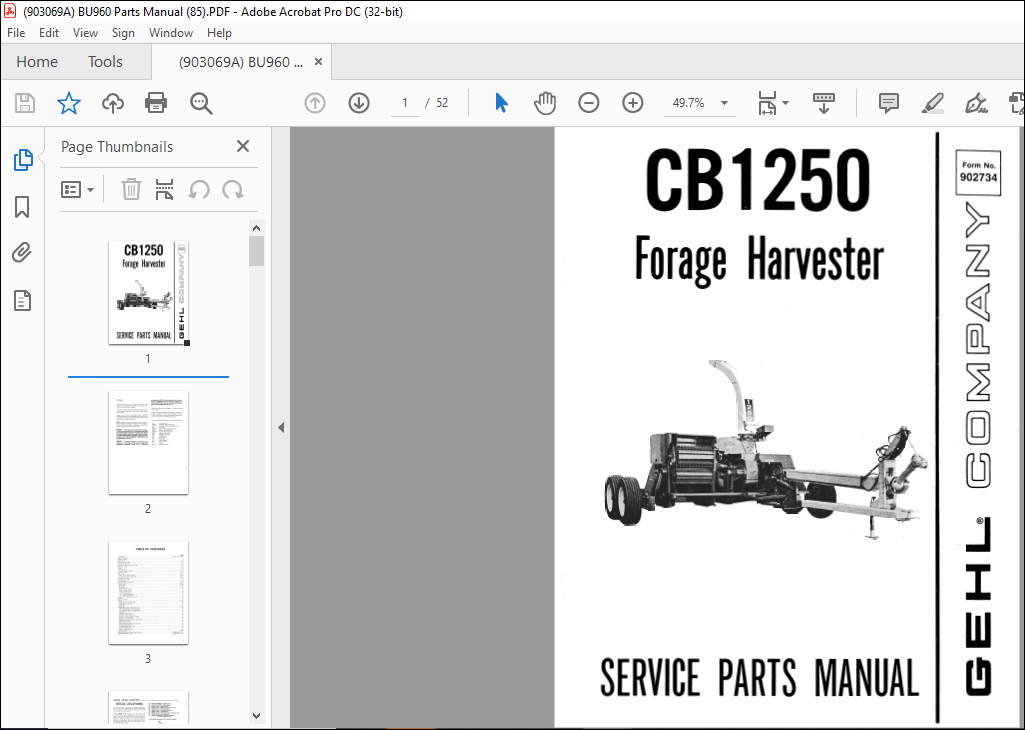
Task: Delete selected page with trash icon
Action: (131, 190)
